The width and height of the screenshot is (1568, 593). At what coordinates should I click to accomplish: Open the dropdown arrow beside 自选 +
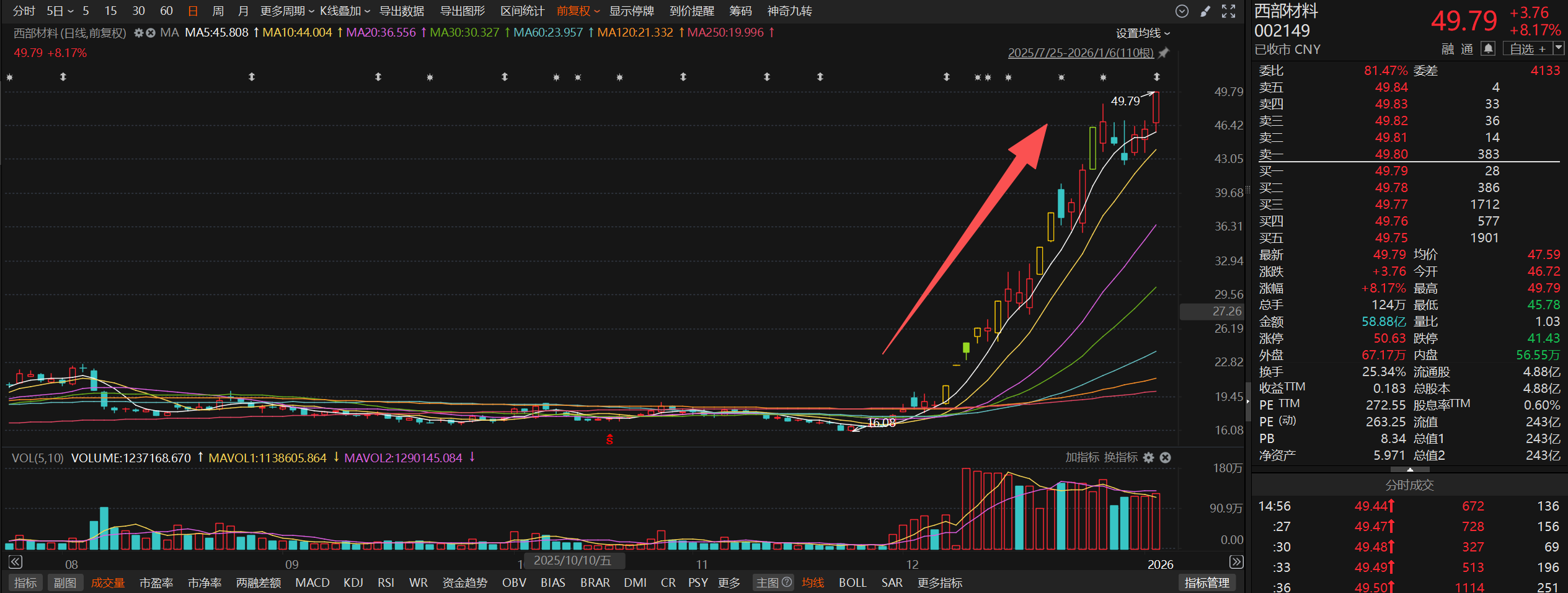coord(1559,48)
